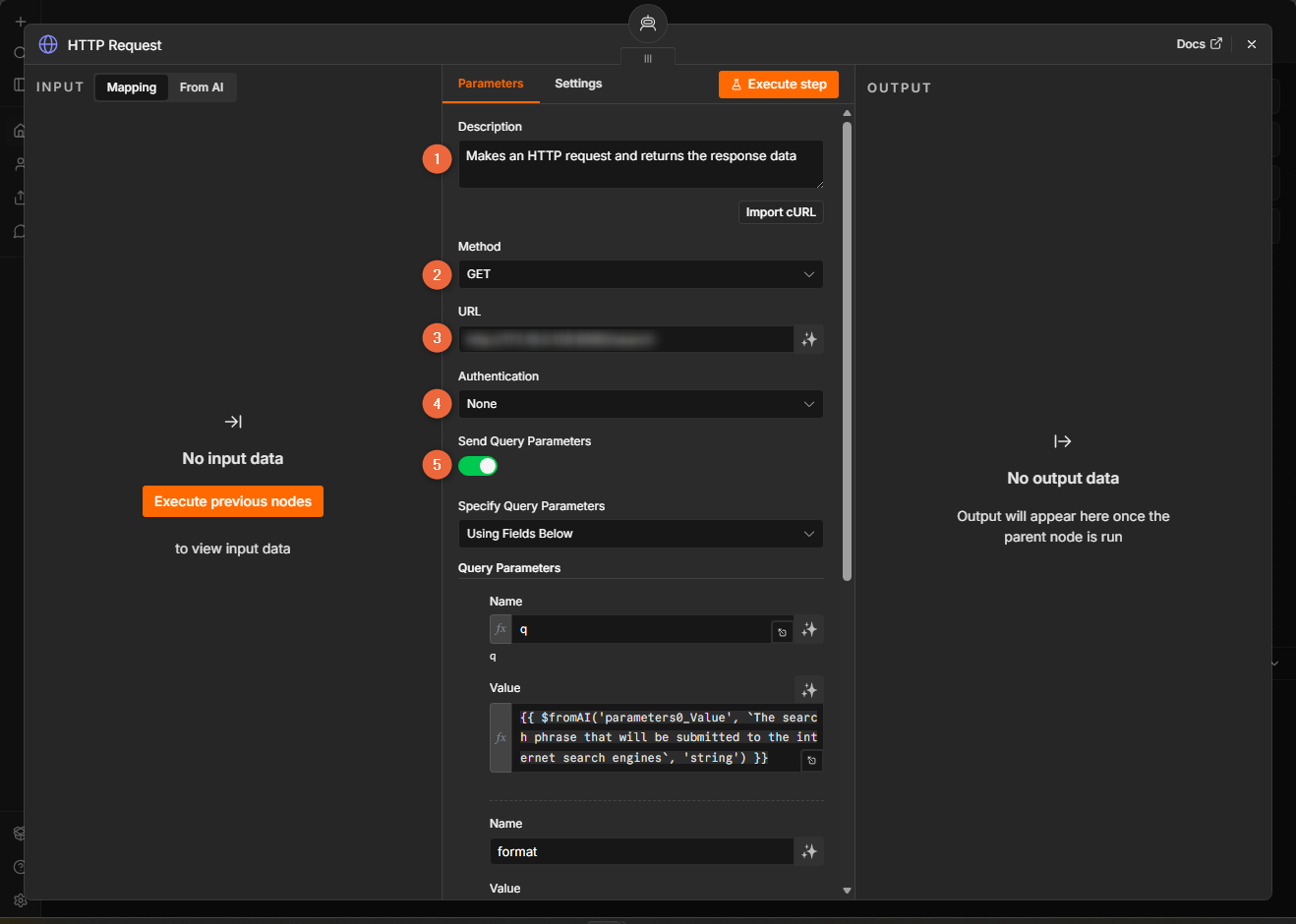Click the parameters panel vertical scrollbar

click(x=847, y=351)
